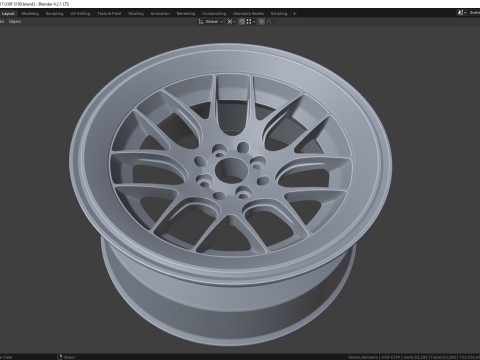
Task: Open proportional editing falloff dropdown
Action: pos(271,22)
